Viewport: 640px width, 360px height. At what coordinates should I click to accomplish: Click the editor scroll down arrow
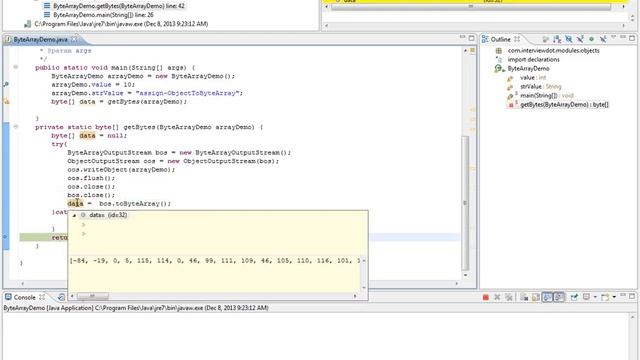(x=465, y=275)
